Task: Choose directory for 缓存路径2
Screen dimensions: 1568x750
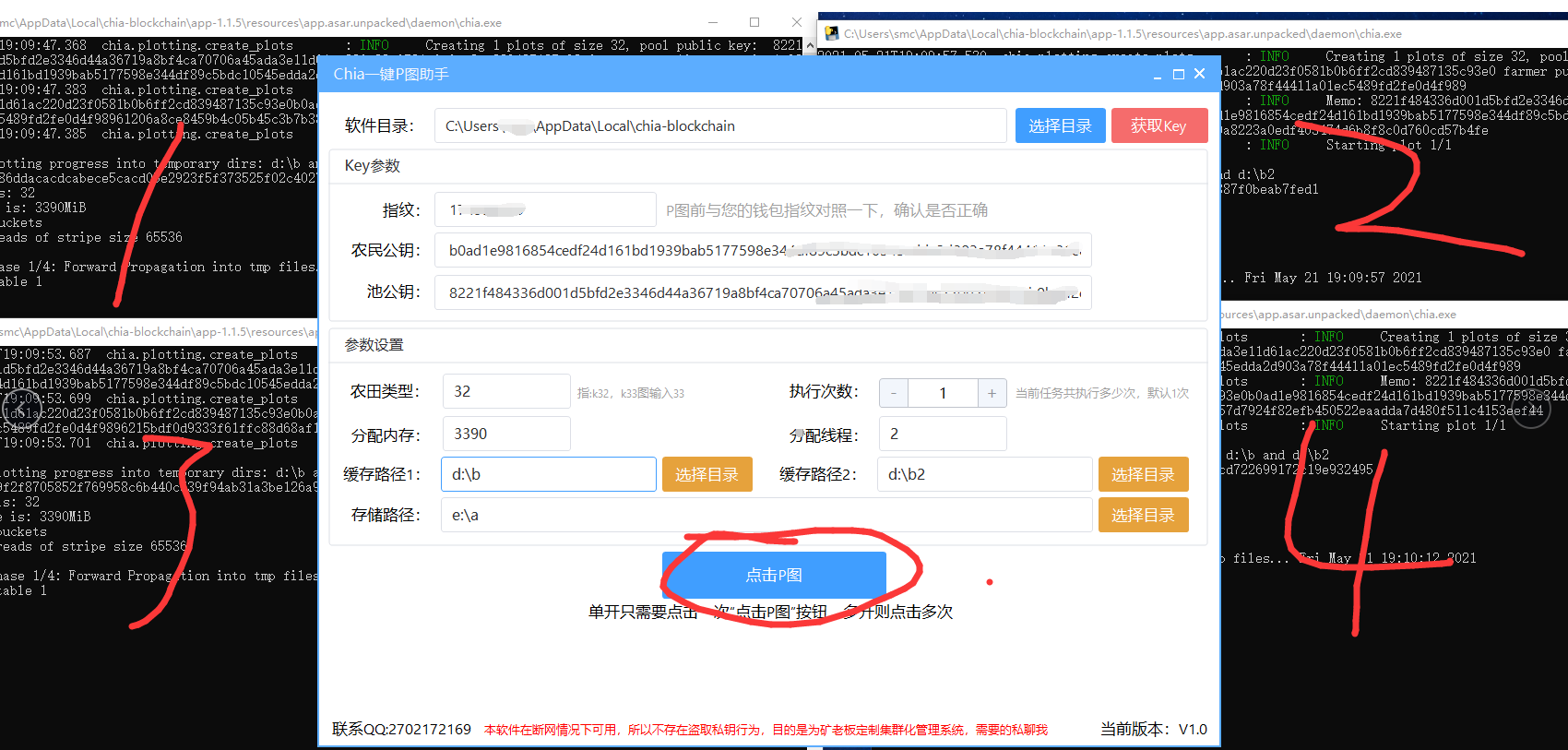Action: coord(1143,474)
